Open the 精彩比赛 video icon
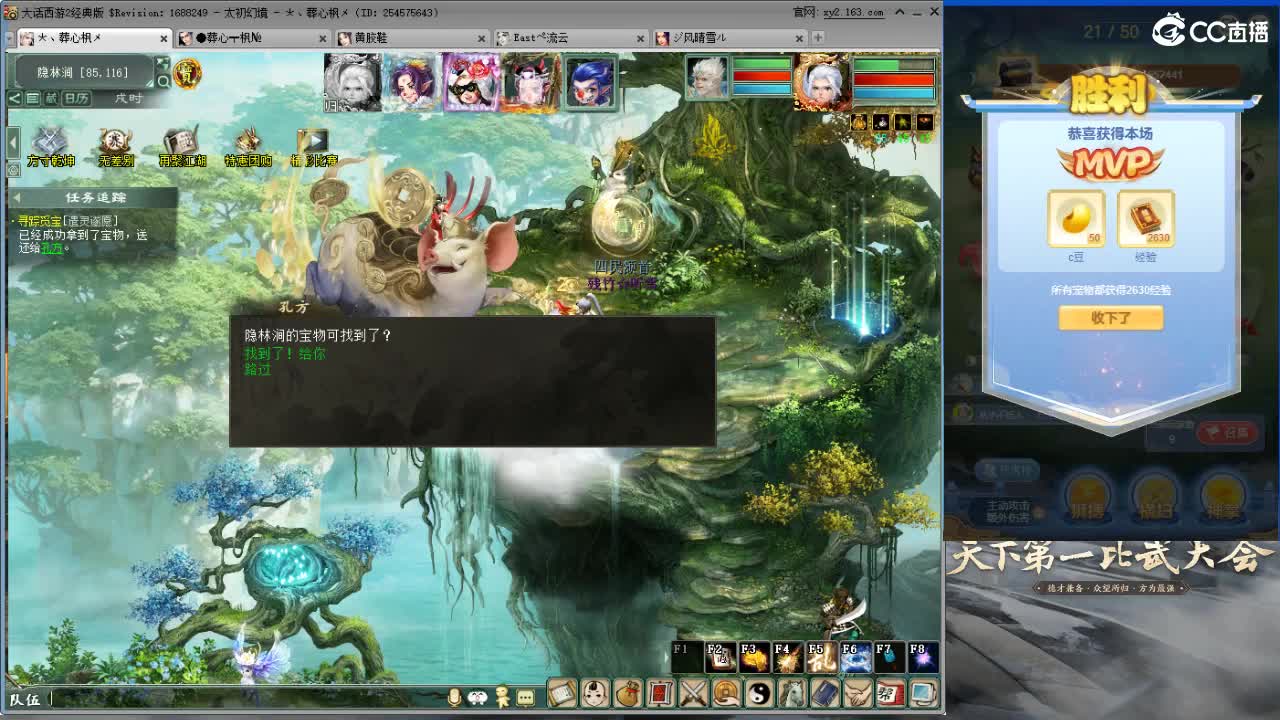The height and width of the screenshot is (720, 1280). coord(313,146)
